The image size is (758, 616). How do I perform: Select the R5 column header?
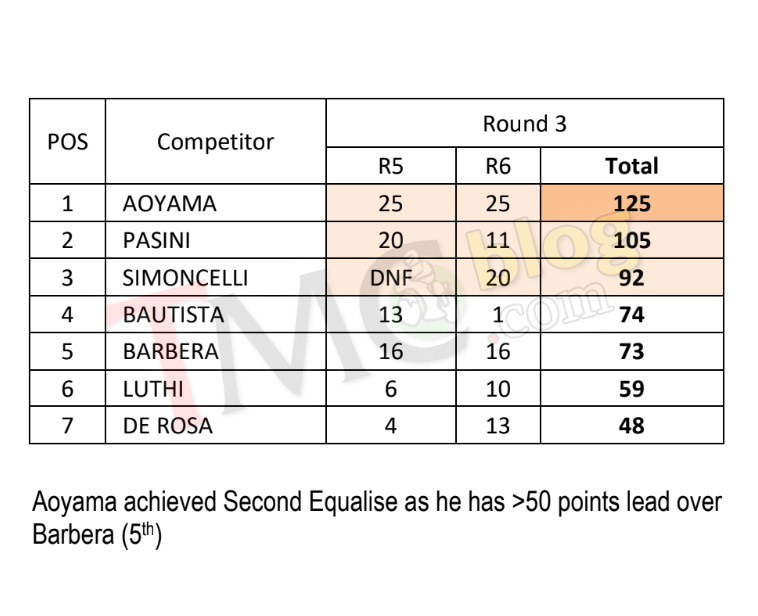(x=391, y=166)
